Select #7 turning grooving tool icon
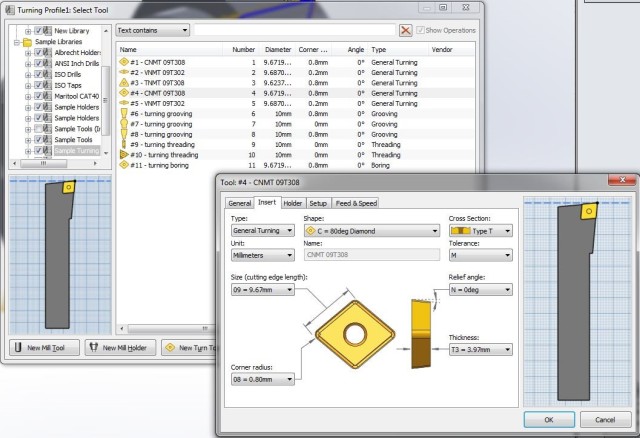This screenshot has height=438, width=640. tap(124, 124)
